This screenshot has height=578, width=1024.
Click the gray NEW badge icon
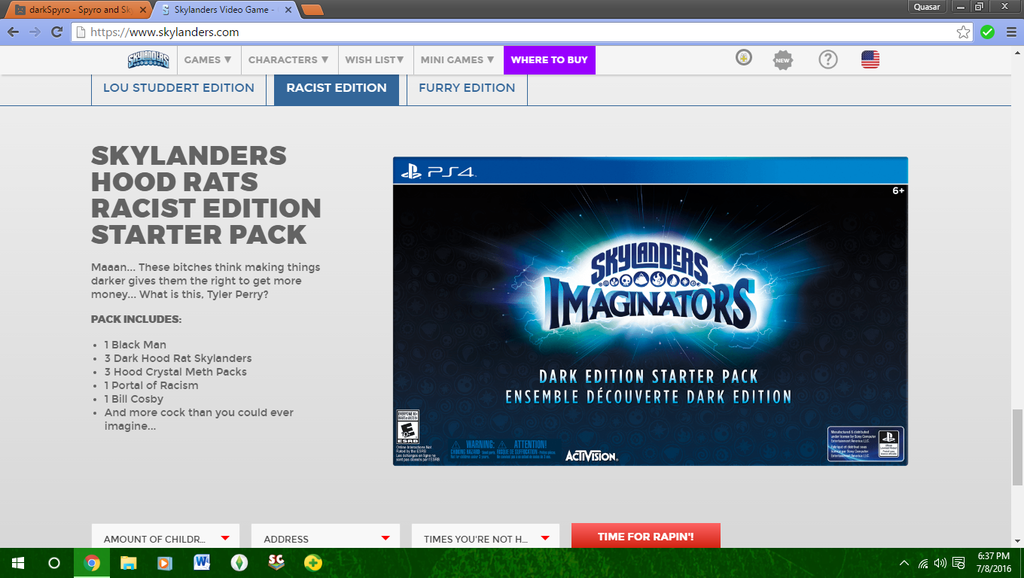[783, 60]
